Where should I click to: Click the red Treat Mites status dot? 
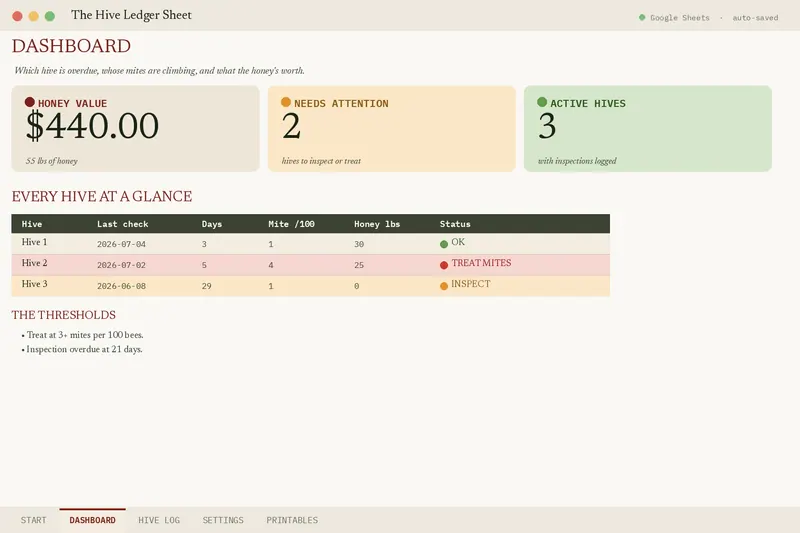(444, 265)
